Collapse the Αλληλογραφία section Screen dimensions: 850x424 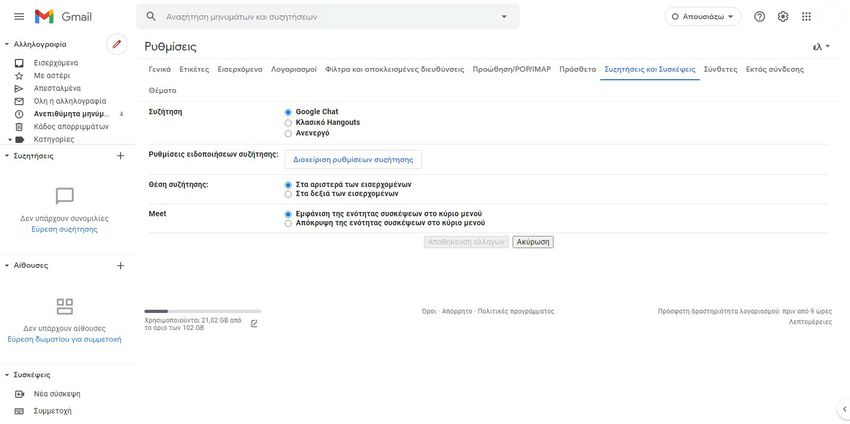tap(7, 44)
